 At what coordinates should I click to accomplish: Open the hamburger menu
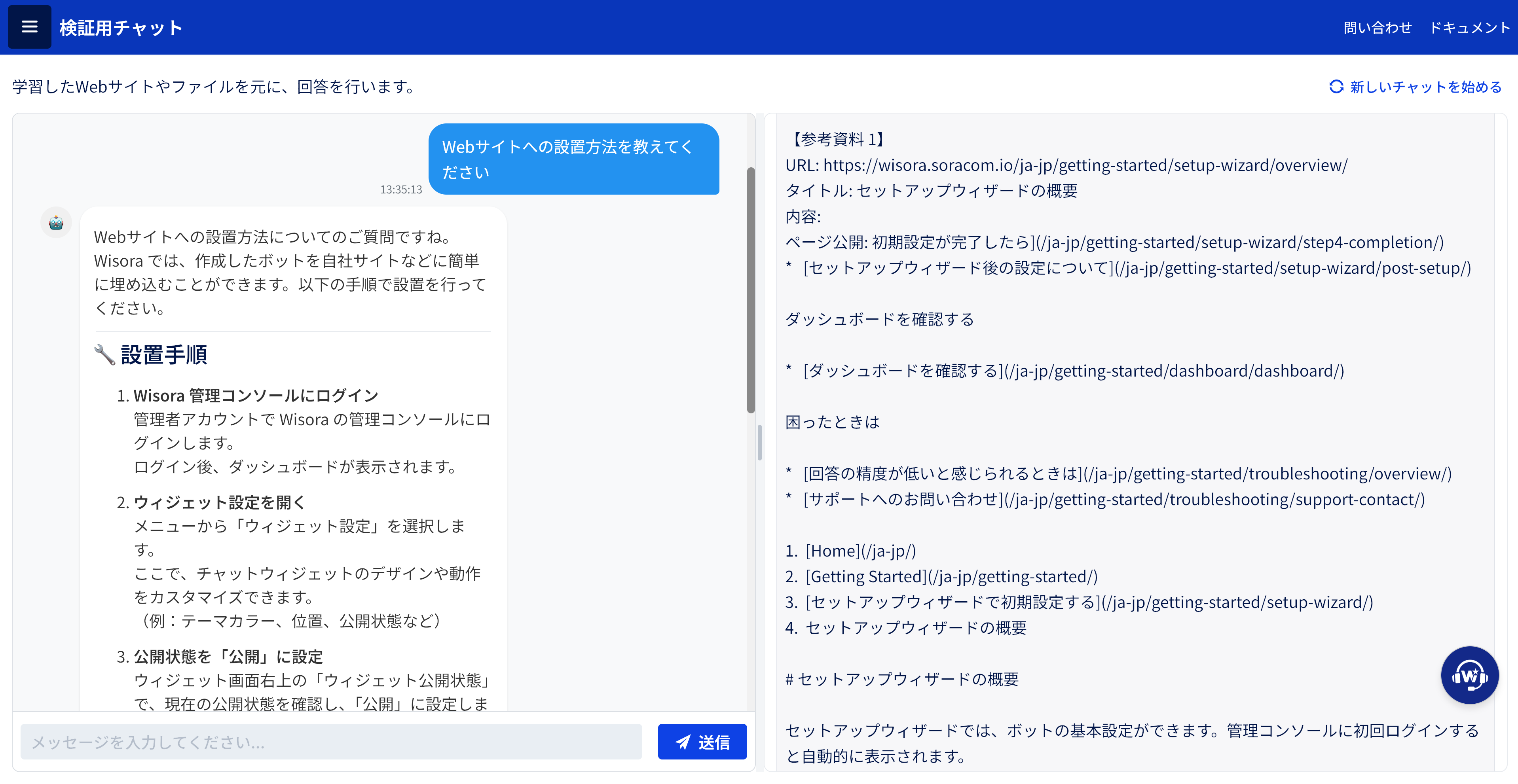point(29,27)
